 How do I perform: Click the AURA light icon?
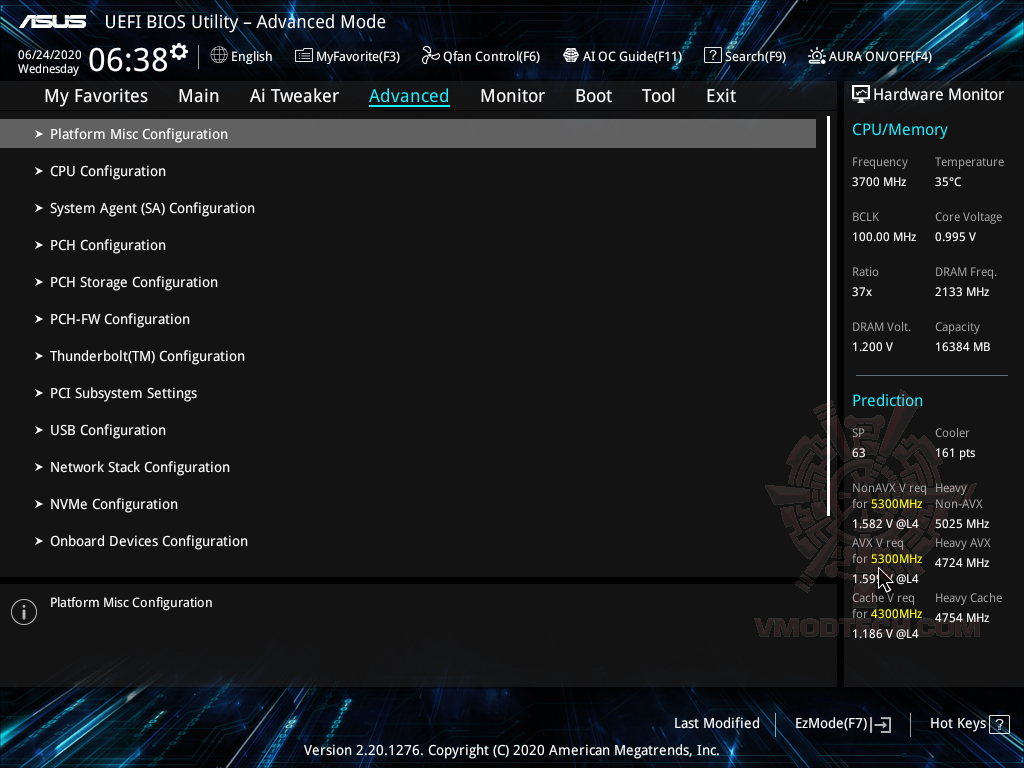tap(816, 56)
